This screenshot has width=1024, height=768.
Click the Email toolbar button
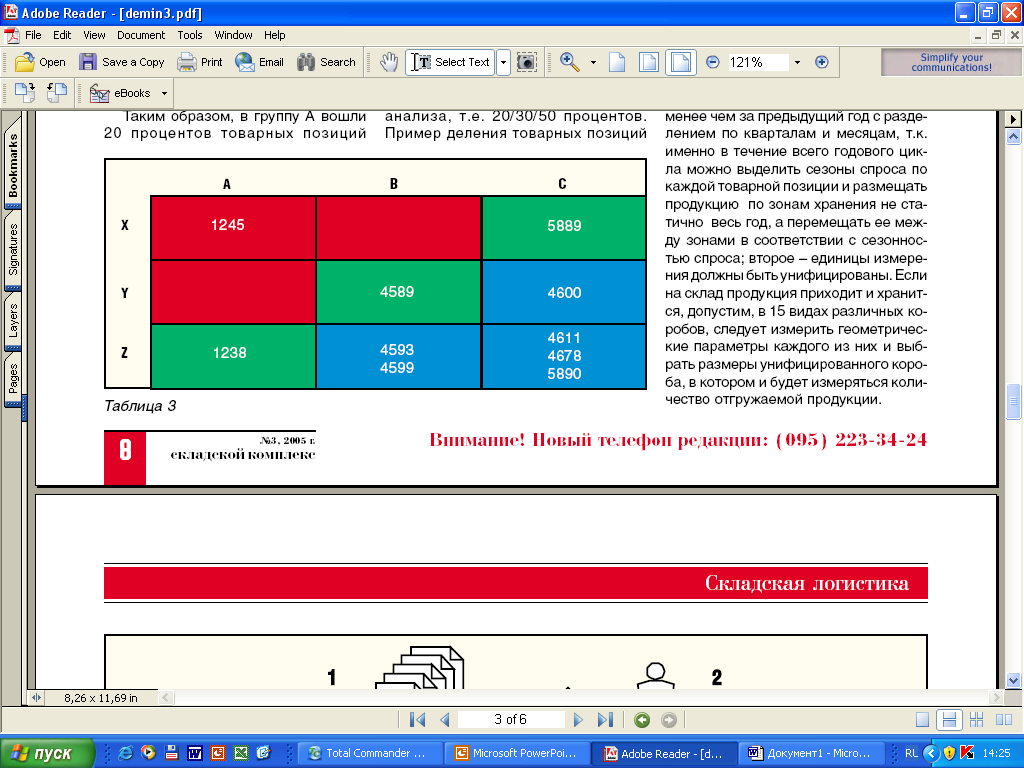click(259, 62)
